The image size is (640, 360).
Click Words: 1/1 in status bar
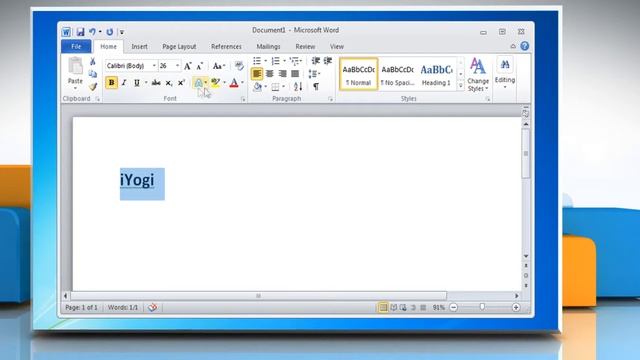(x=123, y=307)
